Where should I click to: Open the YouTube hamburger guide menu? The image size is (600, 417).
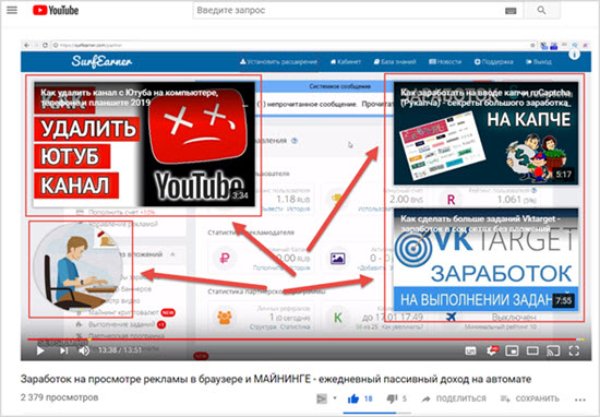[x=12, y=10]
